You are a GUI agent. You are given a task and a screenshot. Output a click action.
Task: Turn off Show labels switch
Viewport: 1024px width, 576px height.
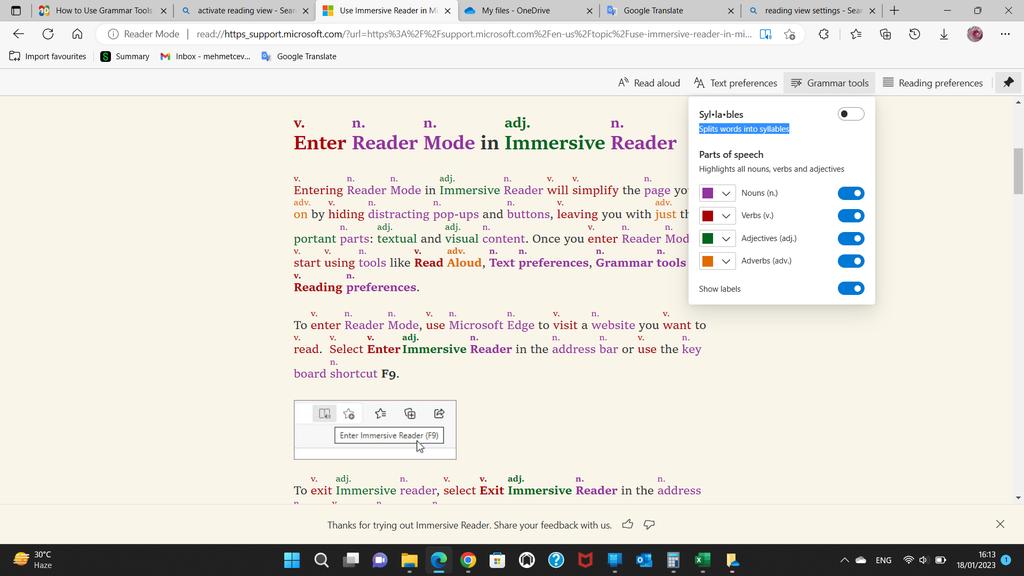pos(851,288)
